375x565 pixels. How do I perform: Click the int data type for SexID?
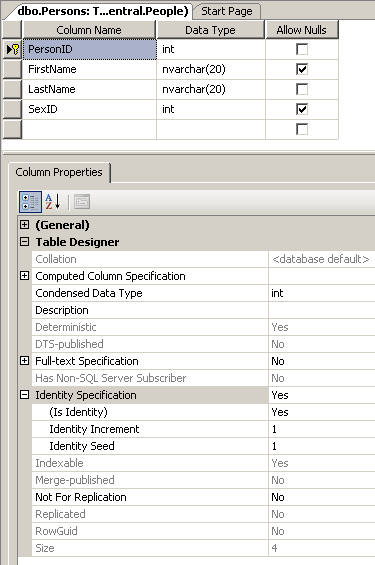(x=211, y=109)
